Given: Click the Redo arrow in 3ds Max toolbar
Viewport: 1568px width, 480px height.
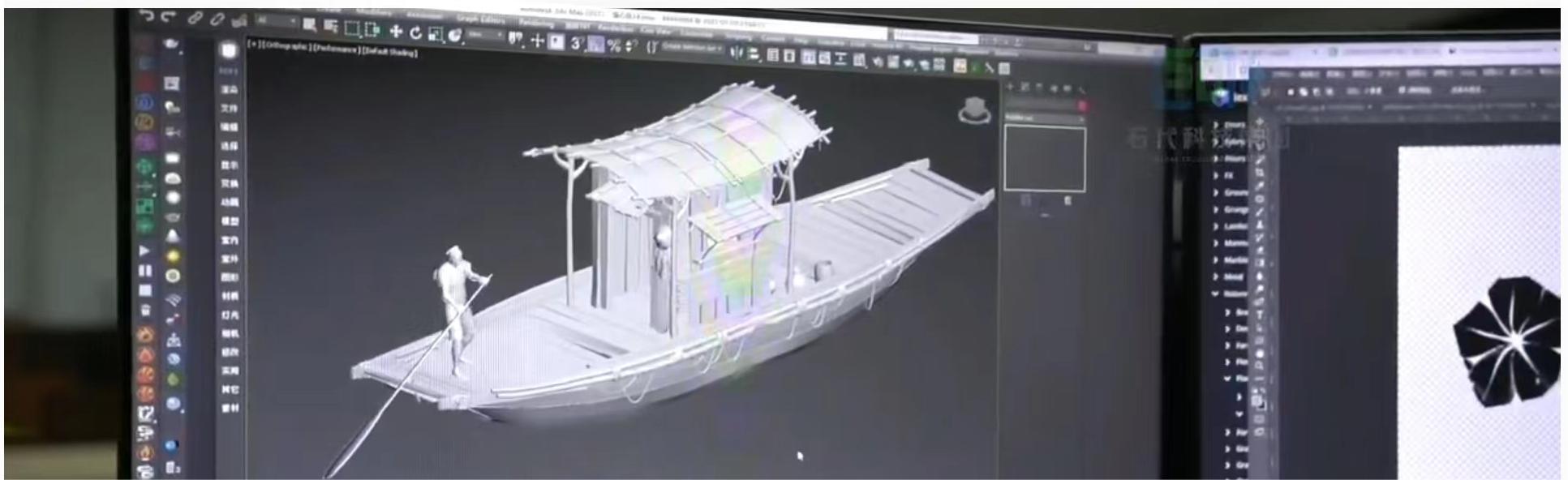Looking at the screenshot, I should point(167,16).
